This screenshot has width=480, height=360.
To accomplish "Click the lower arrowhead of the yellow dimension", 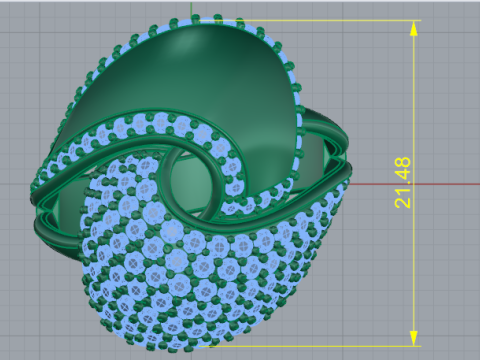I will (x=414, y=338).
